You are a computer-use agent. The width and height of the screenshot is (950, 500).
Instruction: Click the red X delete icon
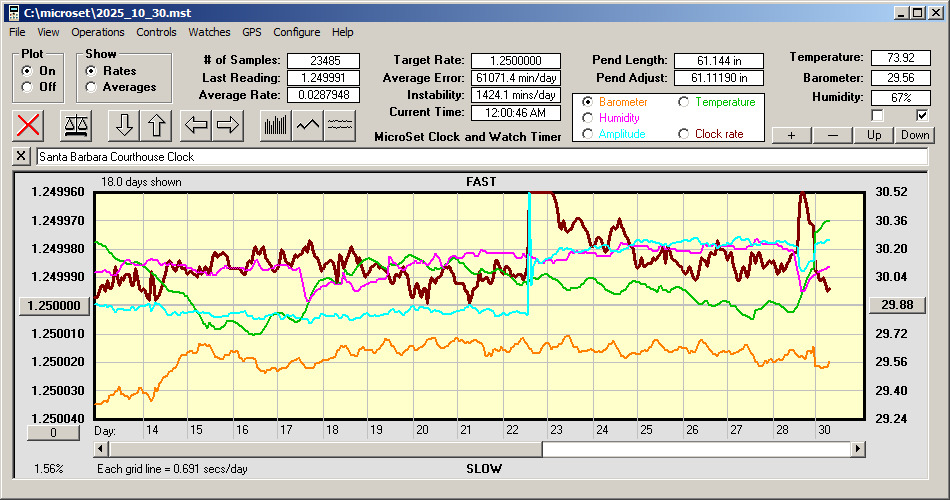(x=30, y=125)
